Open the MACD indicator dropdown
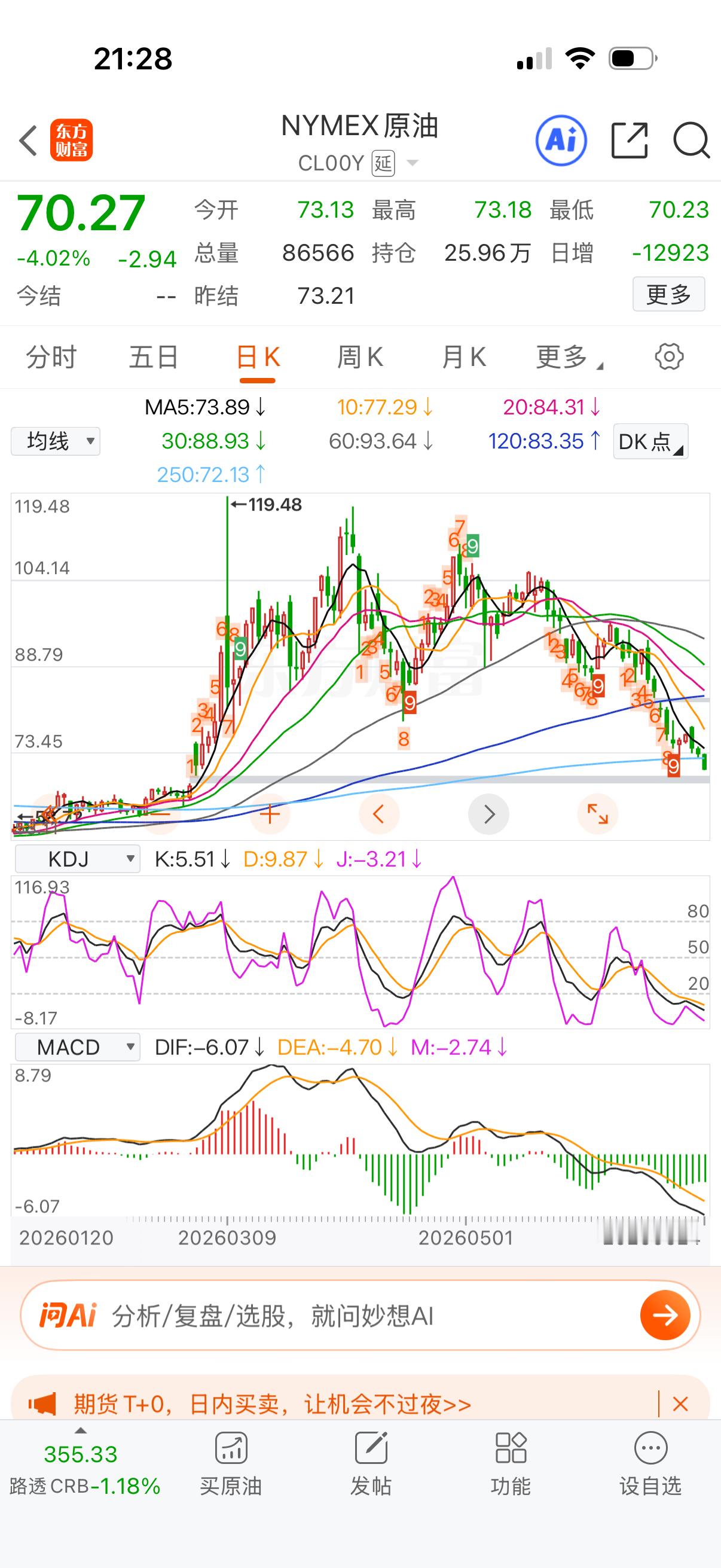 [x=77, y=1047]
